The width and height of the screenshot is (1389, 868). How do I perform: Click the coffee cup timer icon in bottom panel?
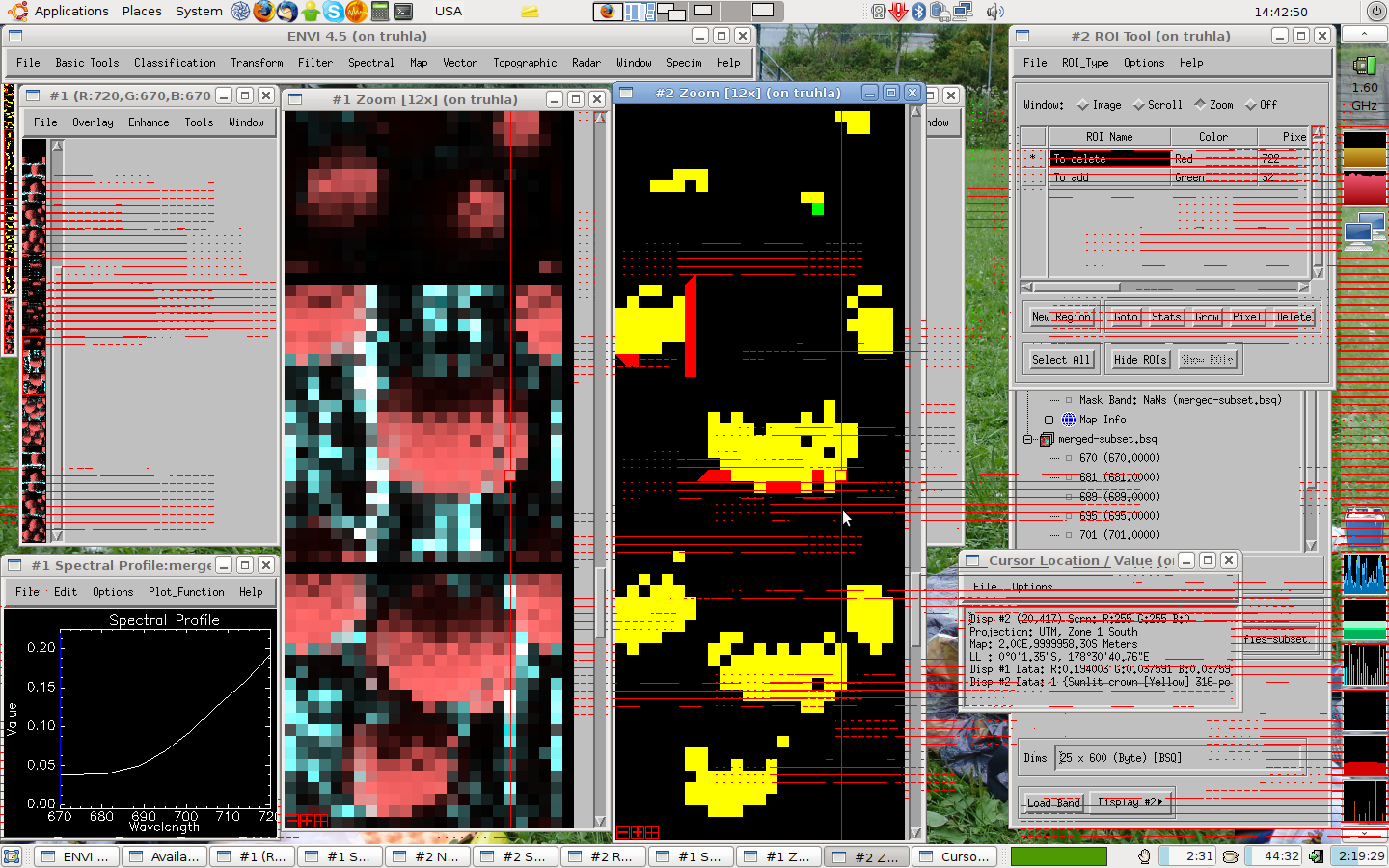point(1230,856)
